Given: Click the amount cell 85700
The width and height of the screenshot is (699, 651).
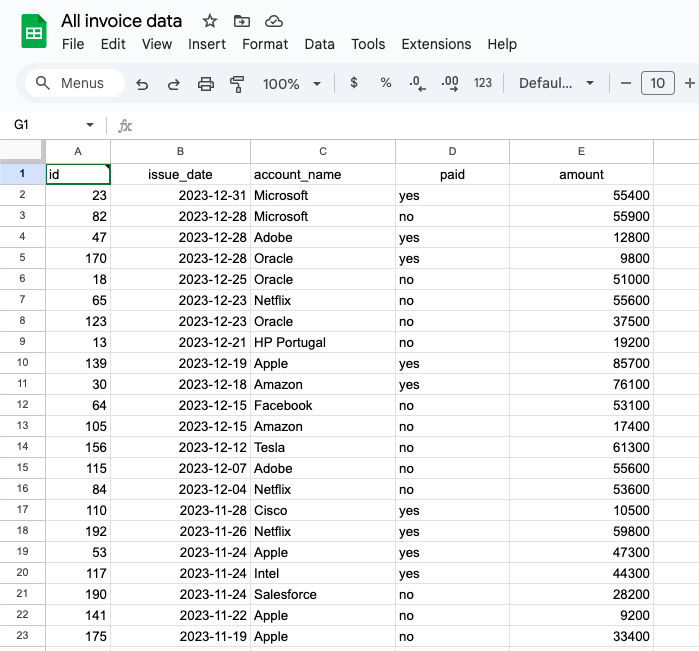Looking at the screenshot, I should tap(581, 363).
